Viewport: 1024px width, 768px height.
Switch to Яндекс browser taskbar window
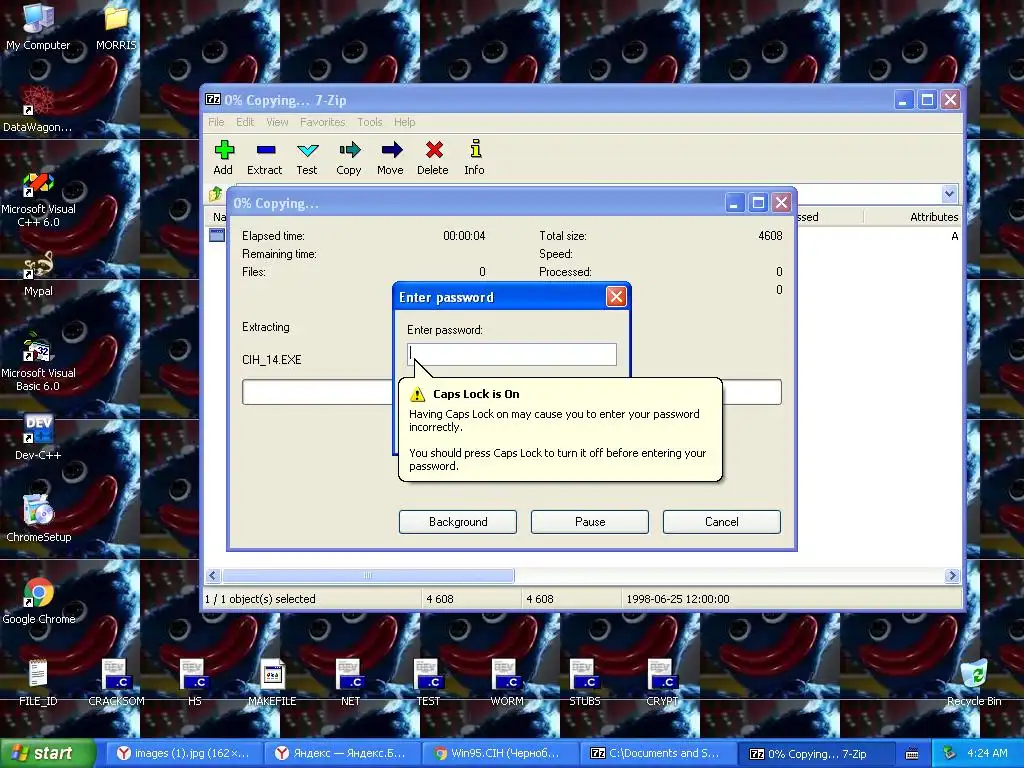click(x=342, y=754)
